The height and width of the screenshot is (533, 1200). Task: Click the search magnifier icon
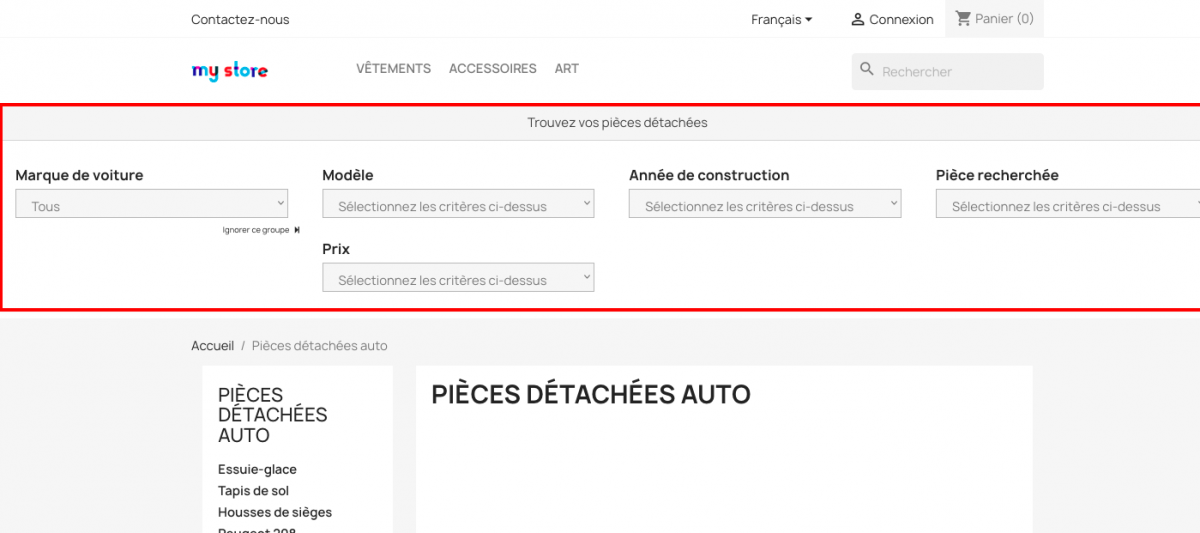click(x=867, y=71)
